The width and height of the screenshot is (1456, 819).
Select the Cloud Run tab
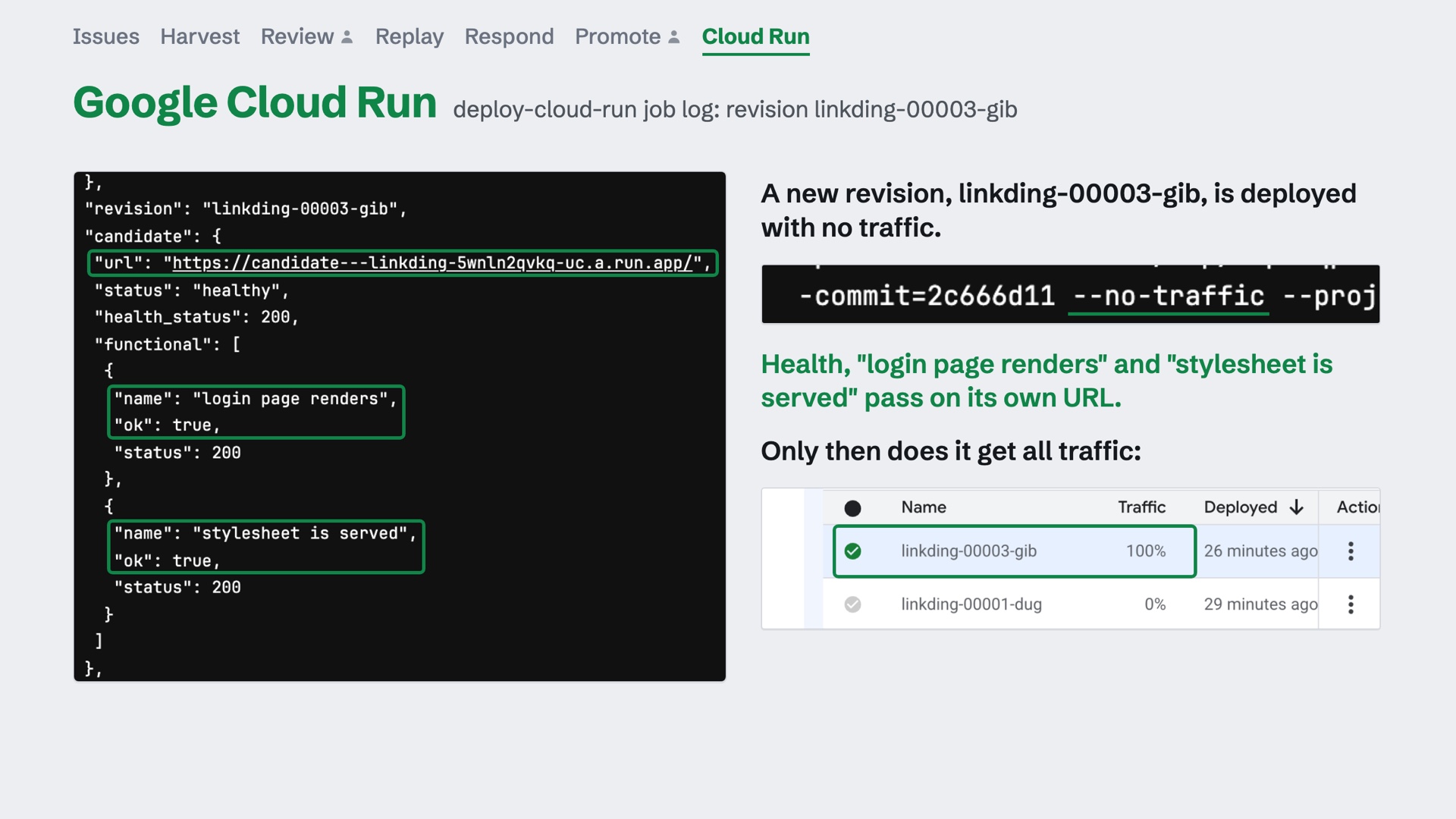(755, 36)
